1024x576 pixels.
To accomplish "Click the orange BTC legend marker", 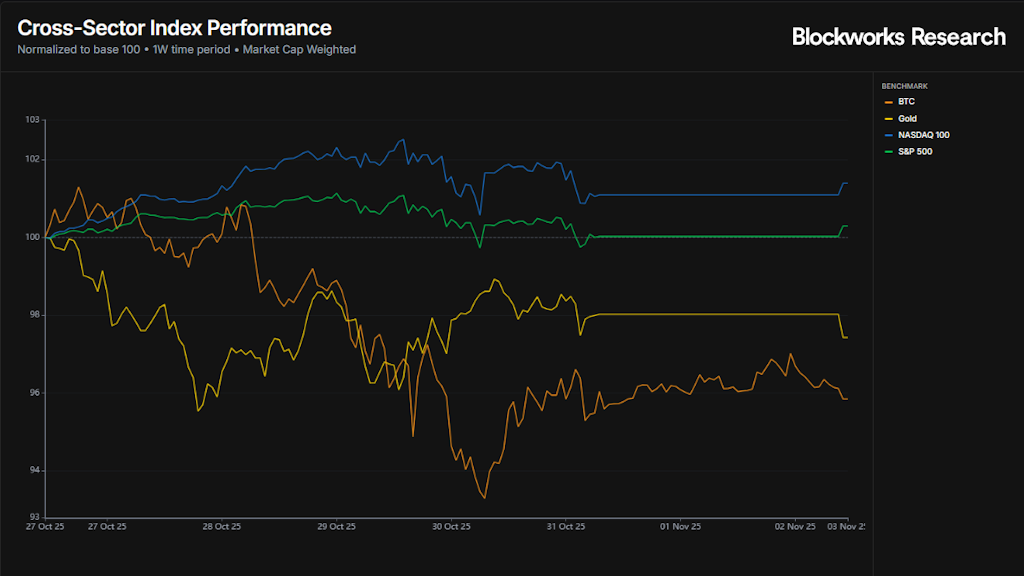I will (x=889, y=102).
